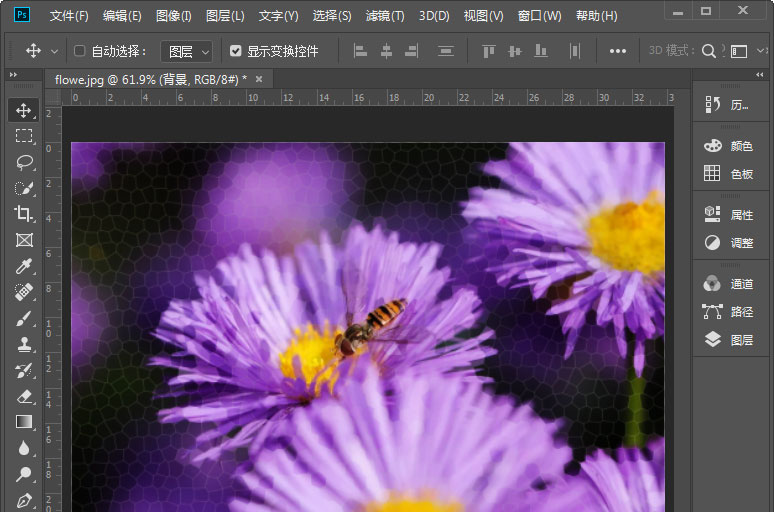This screenshot has width=774, height=512.
Task: Open the 3D(D) menu
Action: [x=434, y=16]
